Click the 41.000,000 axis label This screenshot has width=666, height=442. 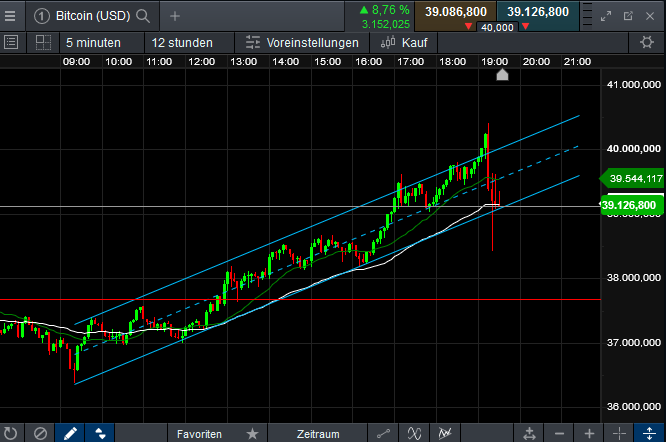[x=633, y=84]
